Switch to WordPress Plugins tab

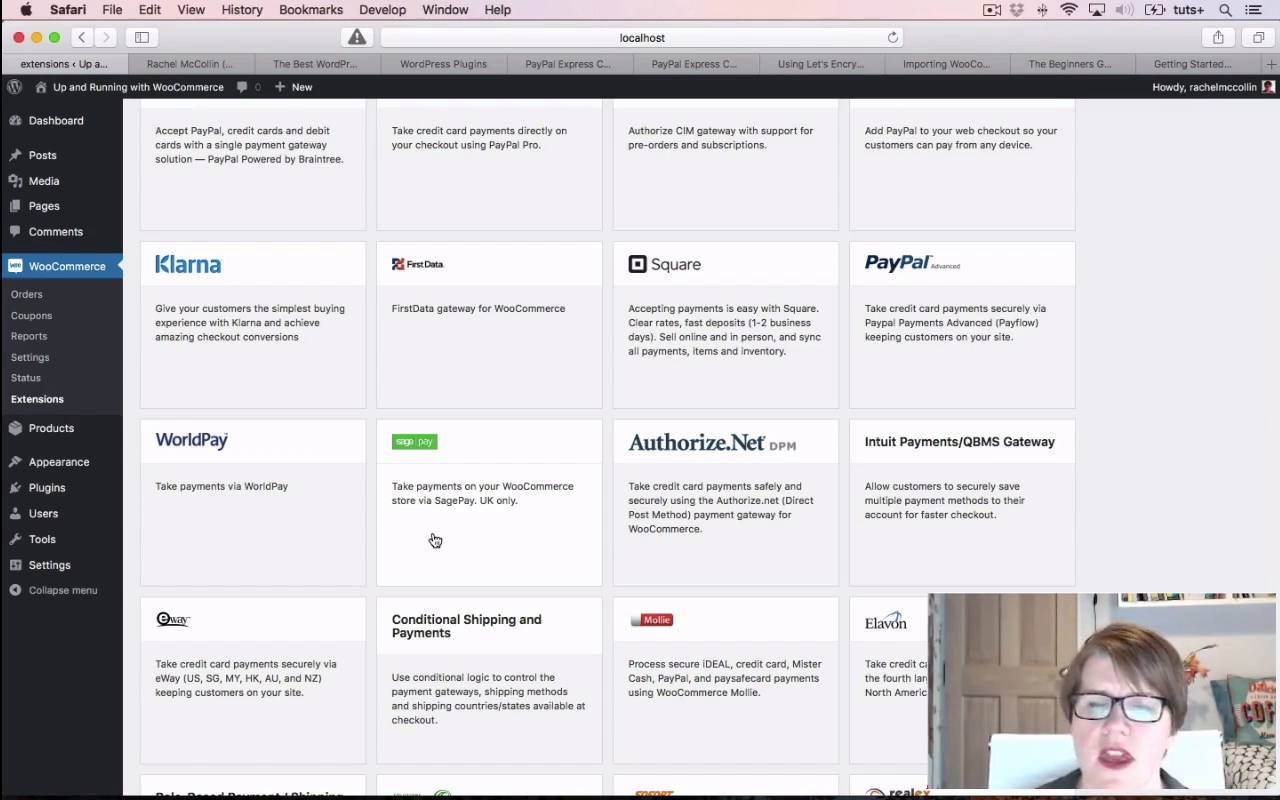coord(443,64)
